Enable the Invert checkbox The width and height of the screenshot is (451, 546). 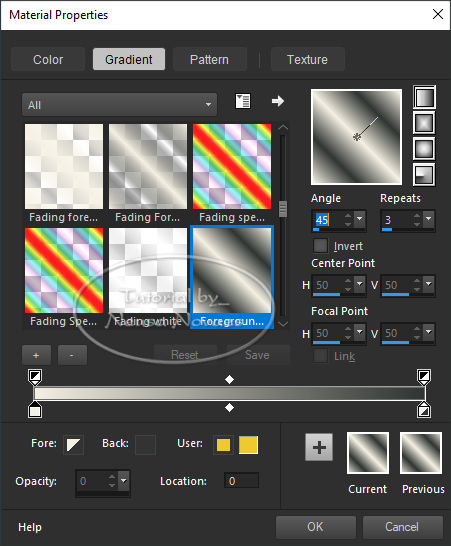pos(320,245)
